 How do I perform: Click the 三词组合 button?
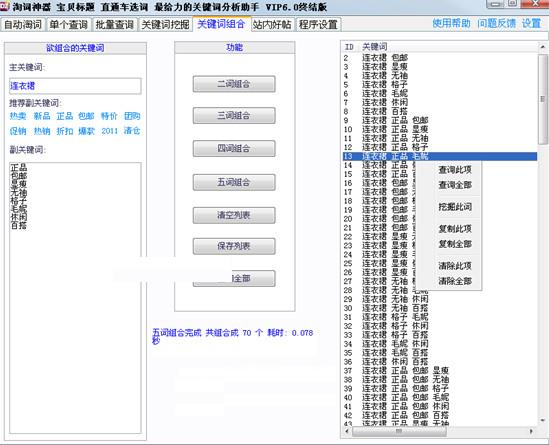234,116
